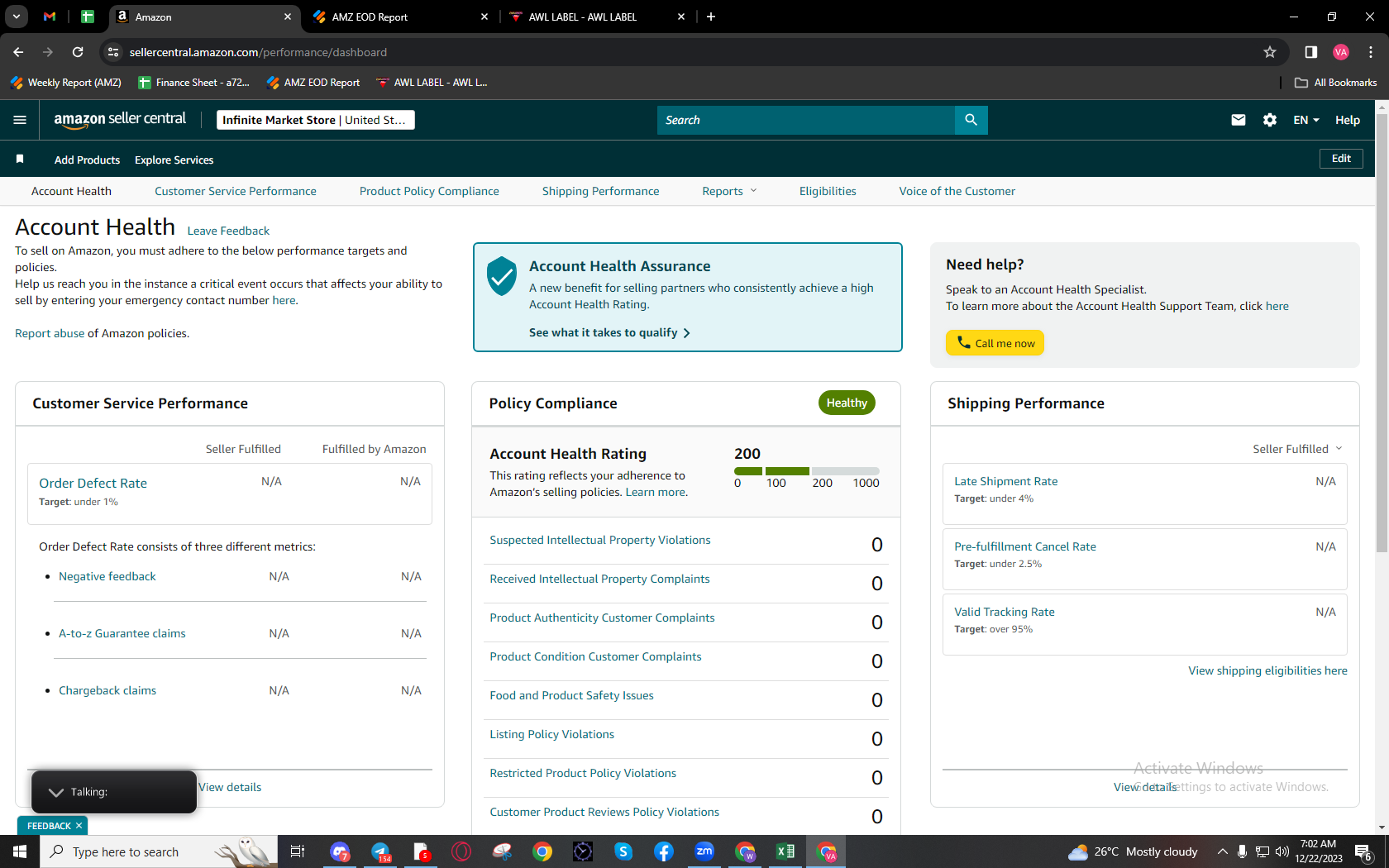This screenshot has width=1389, height=868.
Task: Open Facebook from the taskbar
Action: (x=664, y=851)
